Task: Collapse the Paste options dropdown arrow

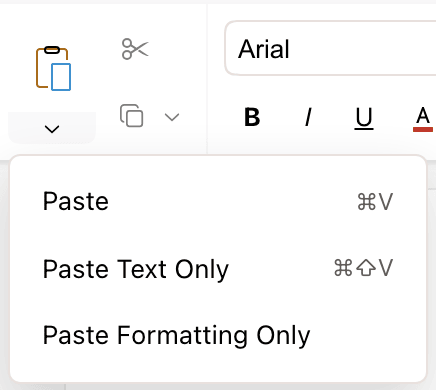Action: (52, 128)
